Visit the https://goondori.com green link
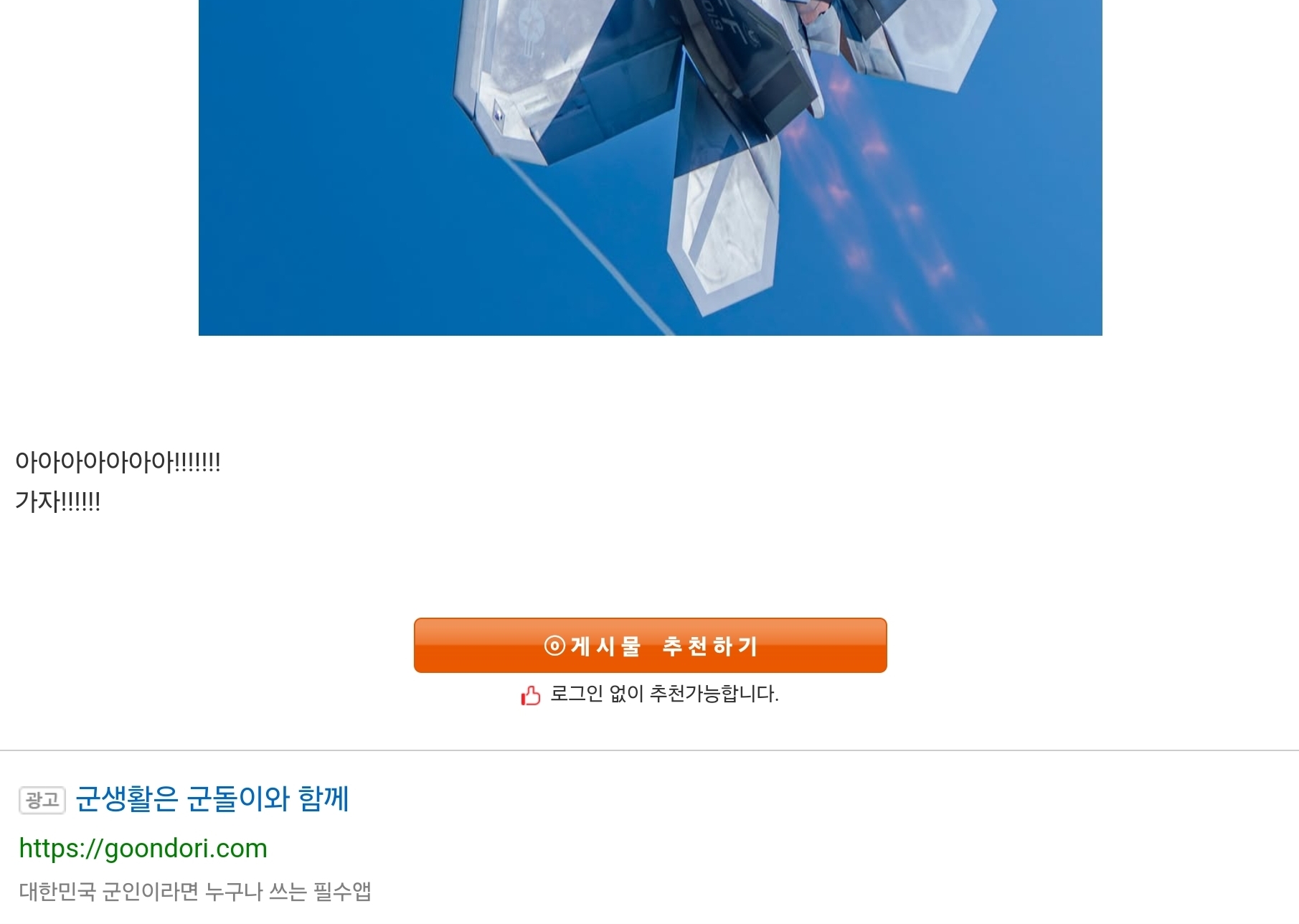Viewport: 1299px width, 924px height. 143,848
